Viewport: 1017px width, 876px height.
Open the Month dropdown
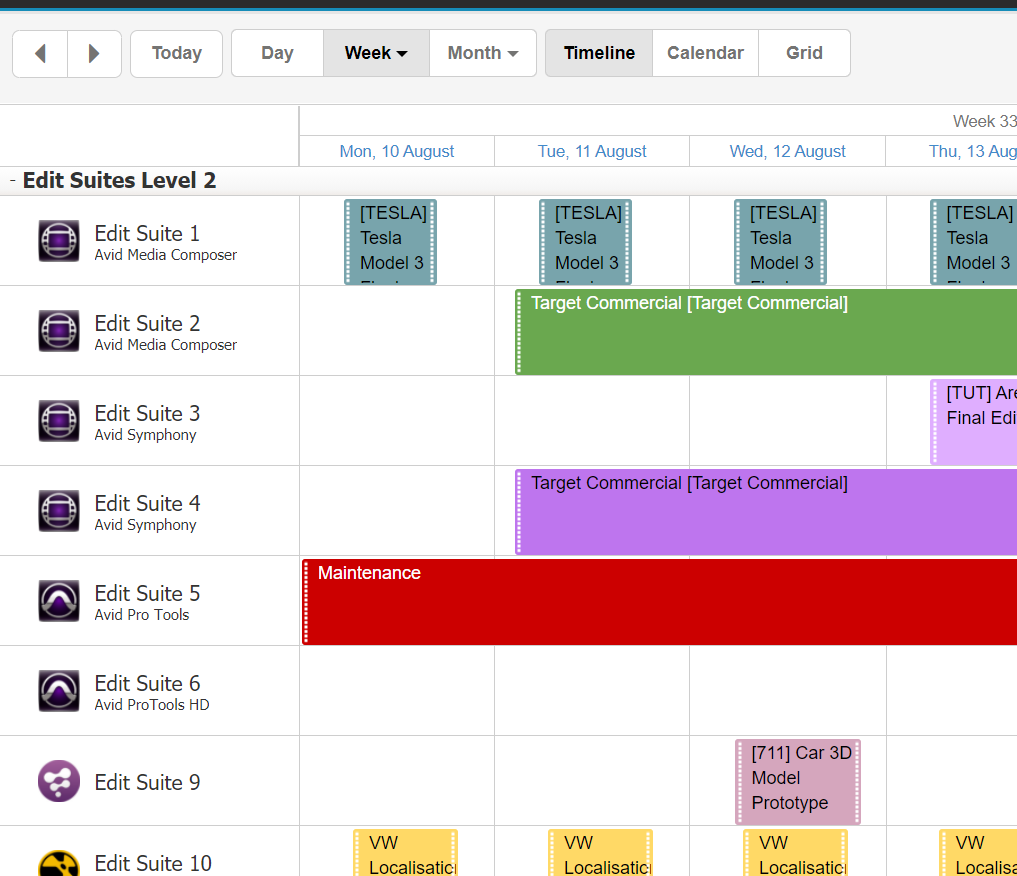tap(483, 53)
